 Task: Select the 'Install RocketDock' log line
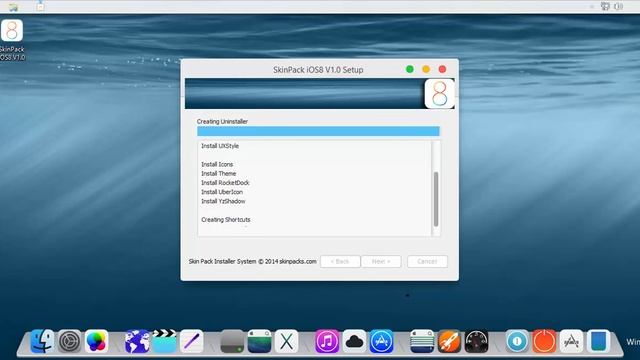point(225,183)
